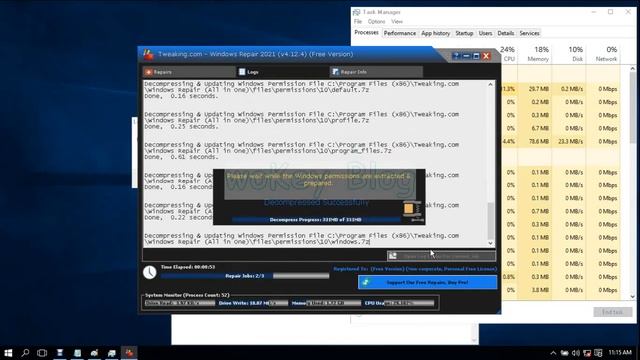Open the Repairs tab in Windows Repair
This screenshot has height=360, width=640.
tap(189, 72)
